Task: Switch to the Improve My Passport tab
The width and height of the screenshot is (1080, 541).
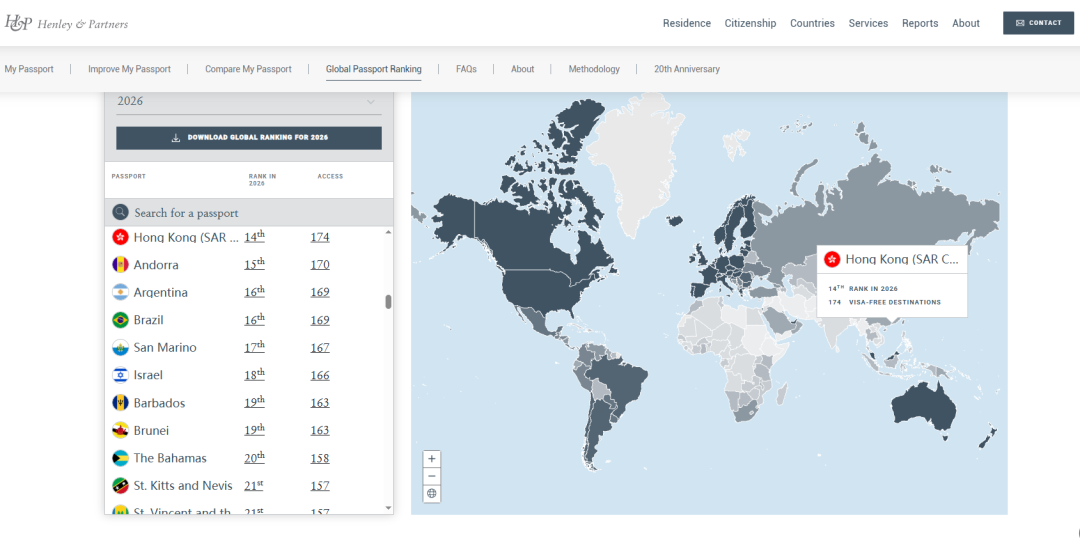Action: click(129, 69)
